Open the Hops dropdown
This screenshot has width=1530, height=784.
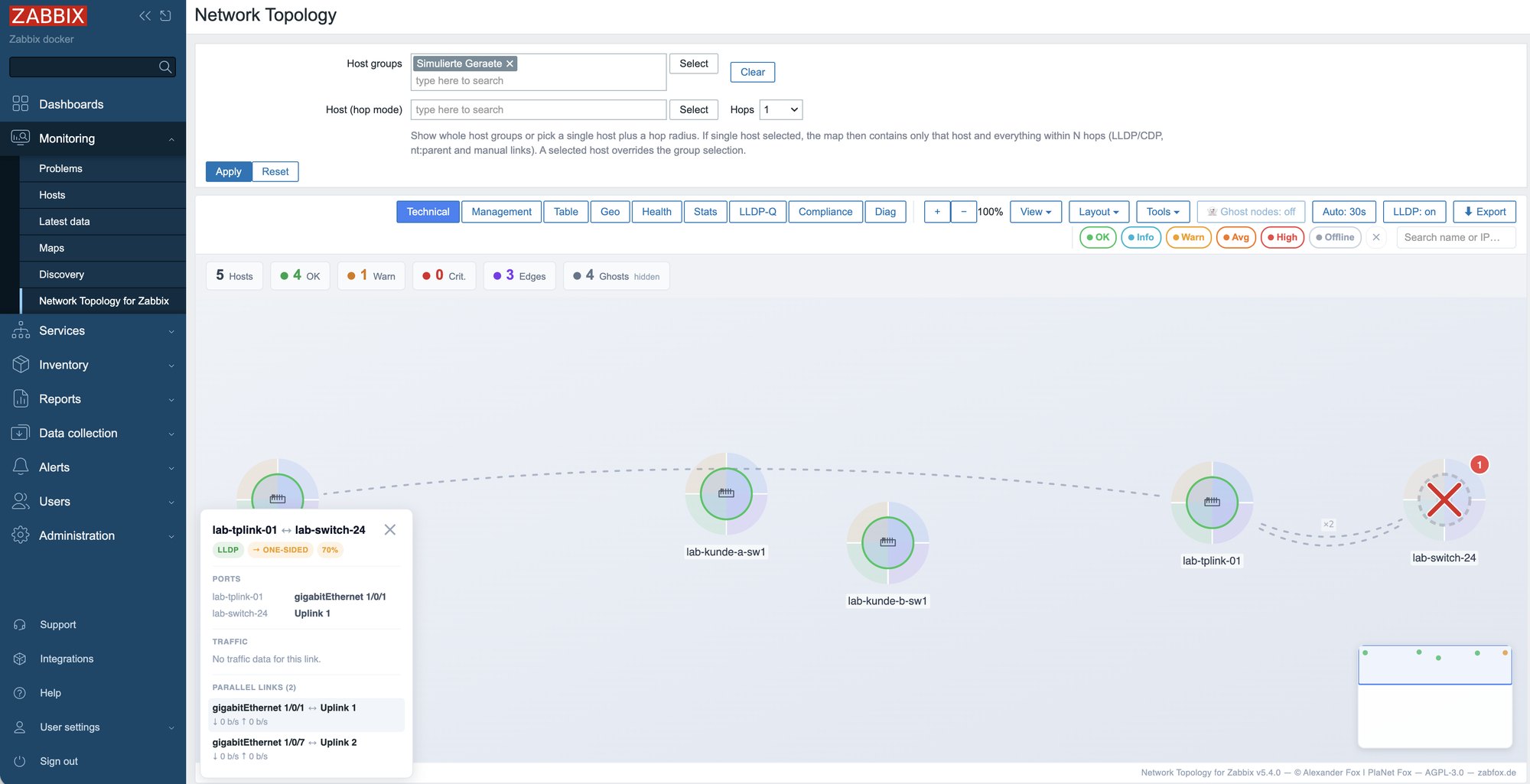[781, 109]
